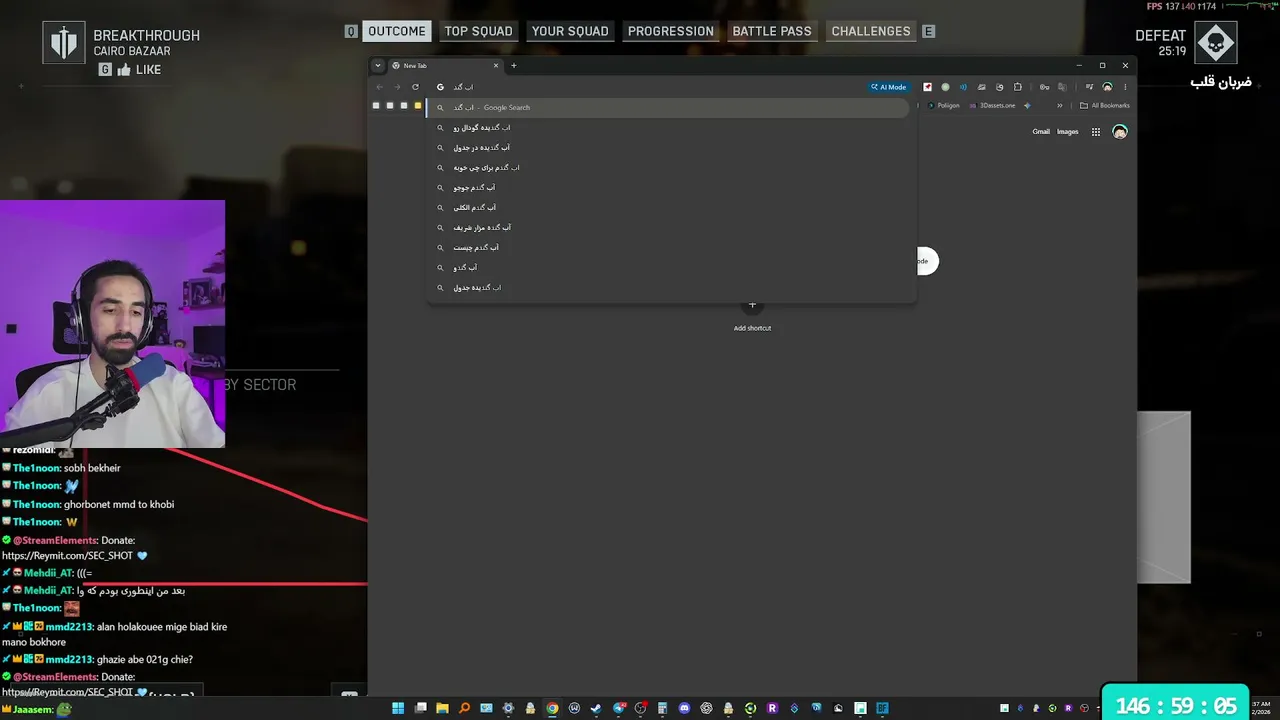Open the Gmail link
Viewport: 1280px width, 720px height.
pos(1041,132)
